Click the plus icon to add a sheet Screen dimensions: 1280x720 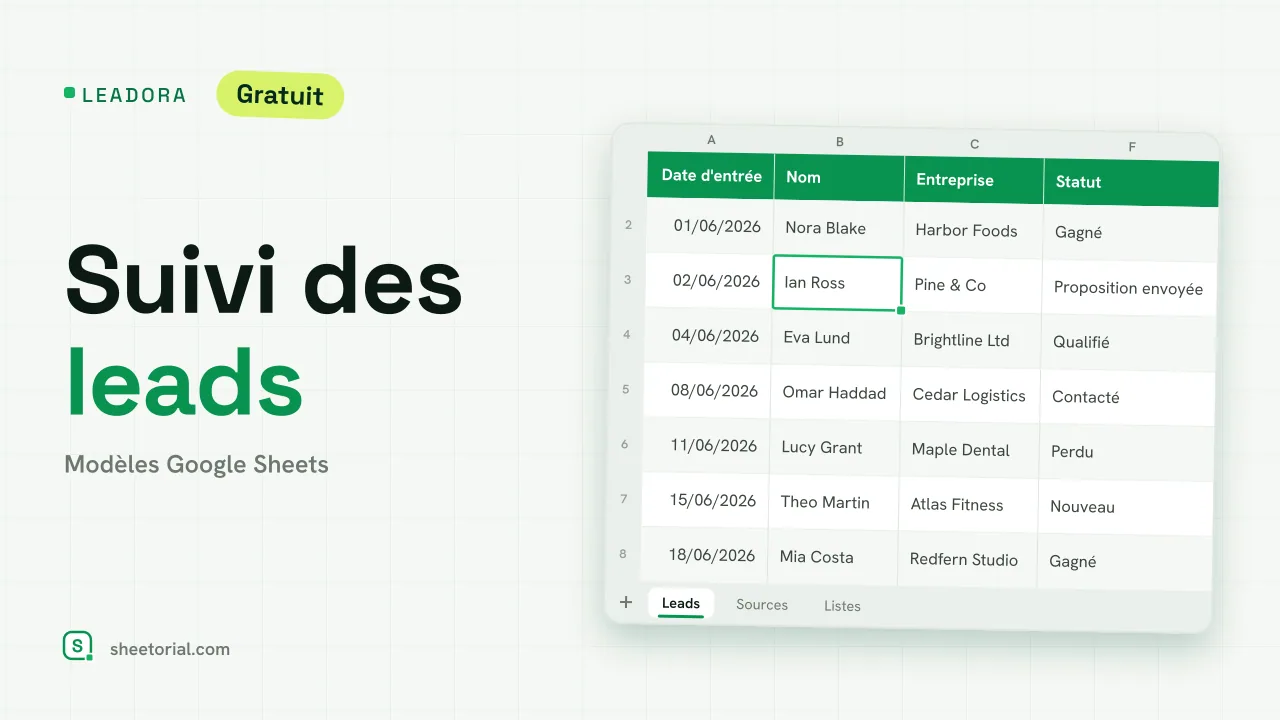click(626, 602)
